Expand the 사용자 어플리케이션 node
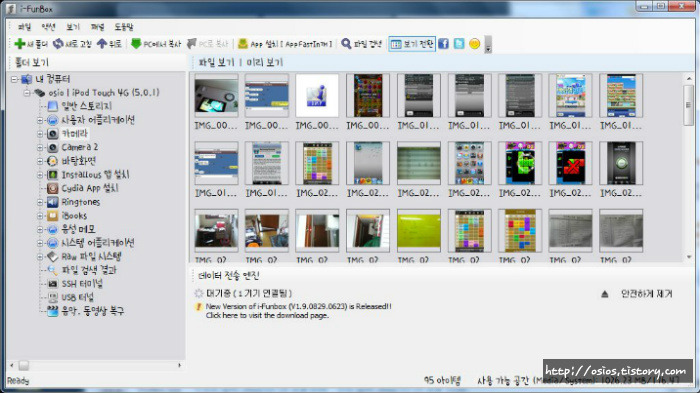700x393 pixels. pos(40,120)
